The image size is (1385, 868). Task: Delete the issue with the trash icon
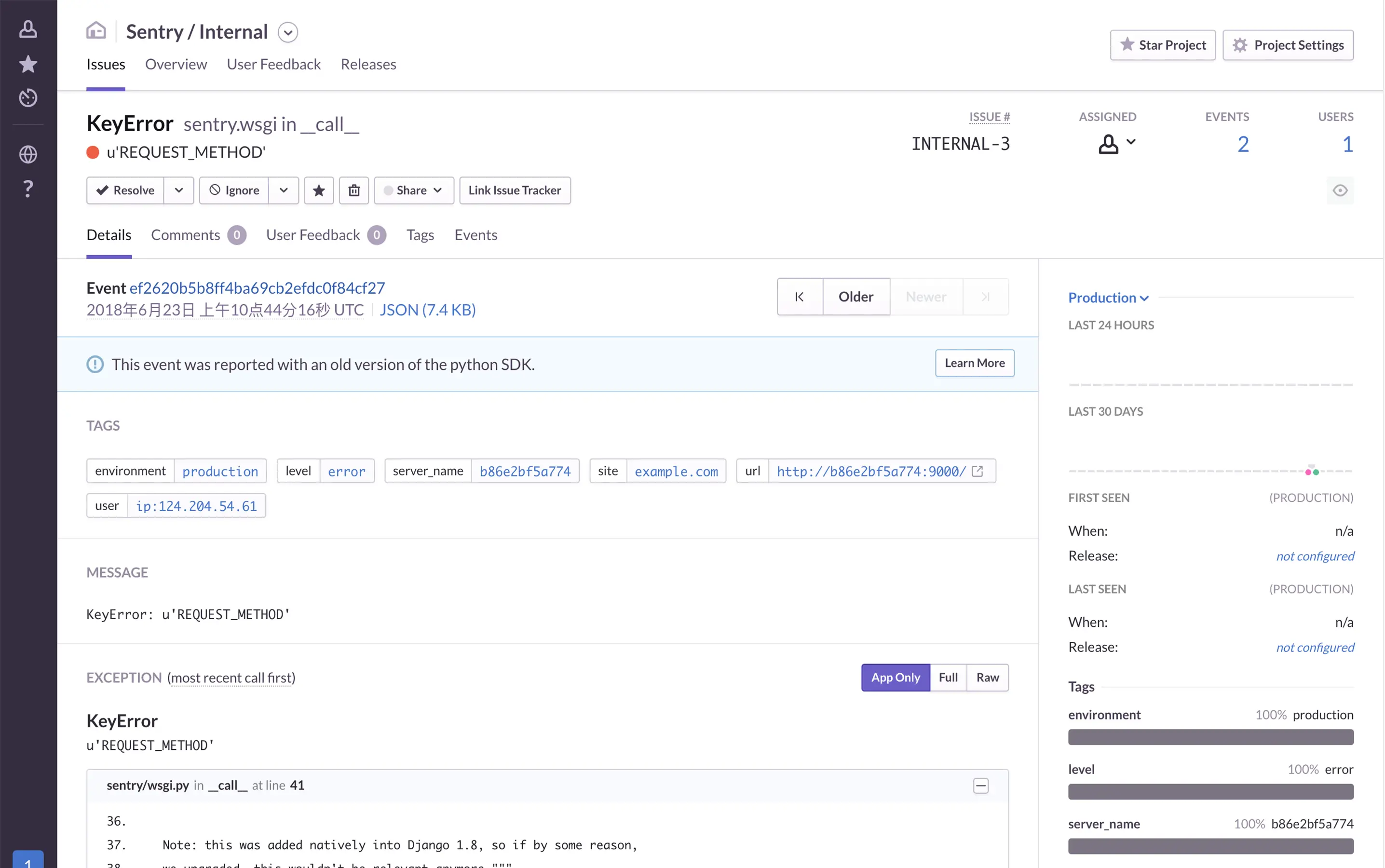pyautogui.click(x=353, y=190)
